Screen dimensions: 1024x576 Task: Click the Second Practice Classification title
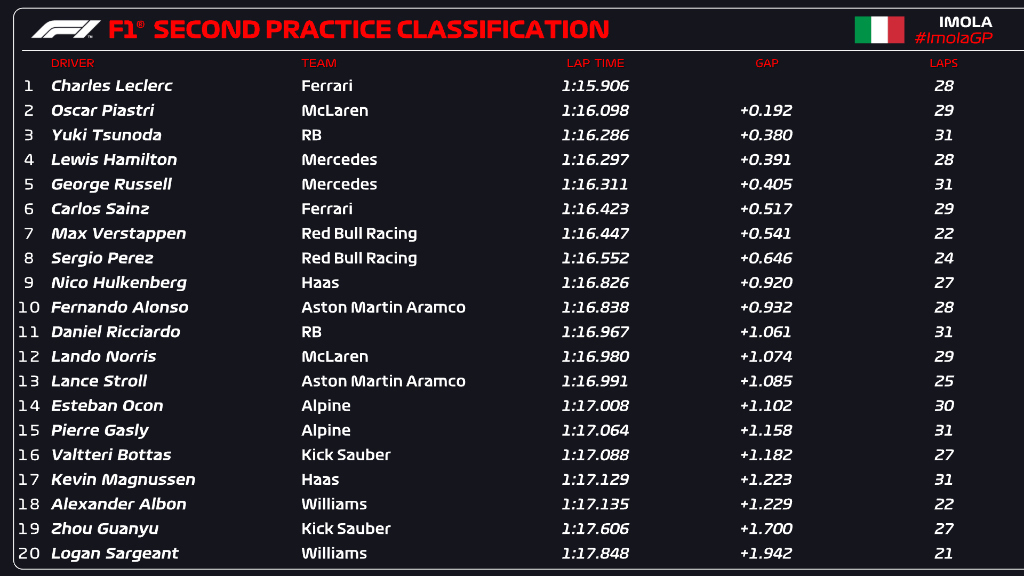click(380, 30)
